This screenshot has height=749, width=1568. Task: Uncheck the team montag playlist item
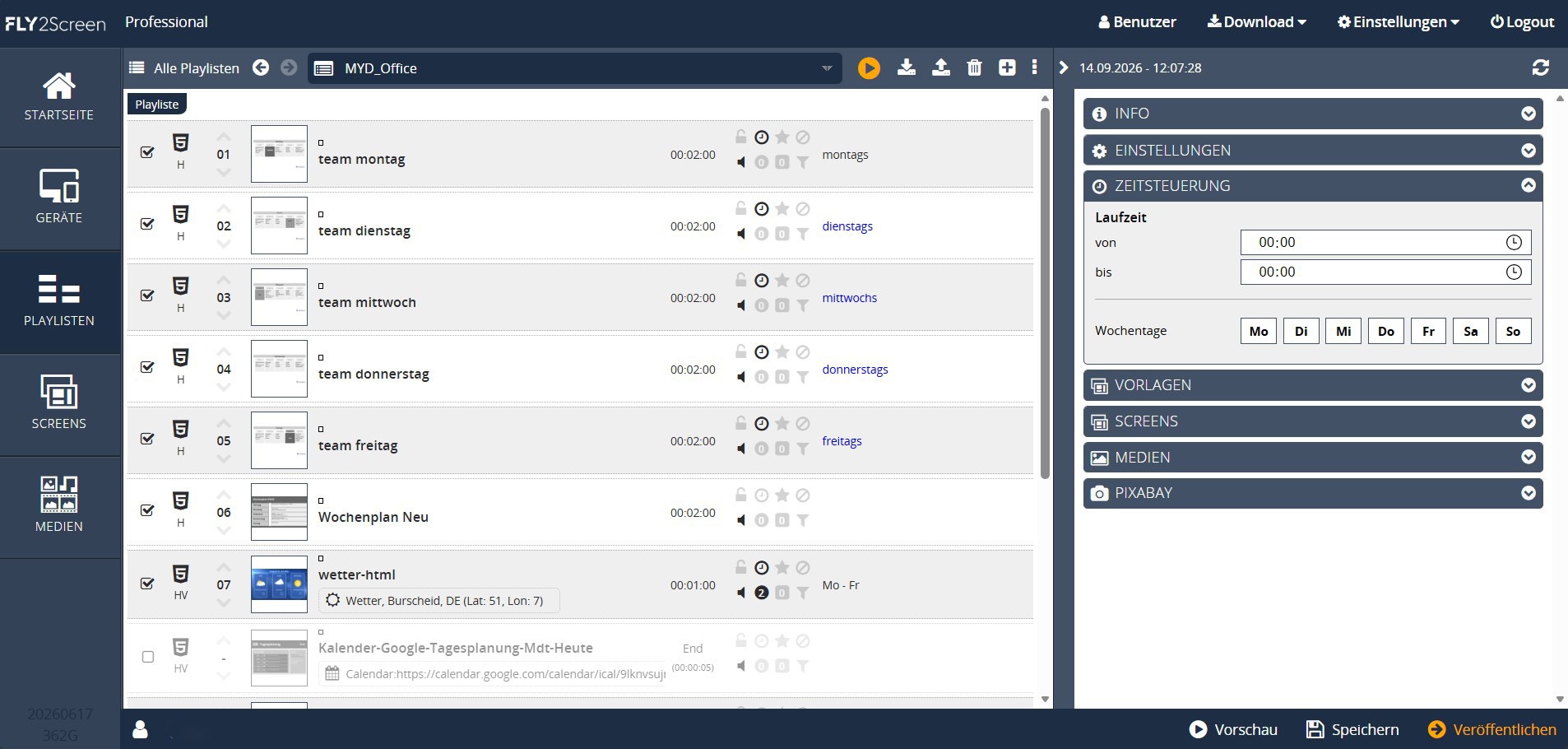click(147, 152)
